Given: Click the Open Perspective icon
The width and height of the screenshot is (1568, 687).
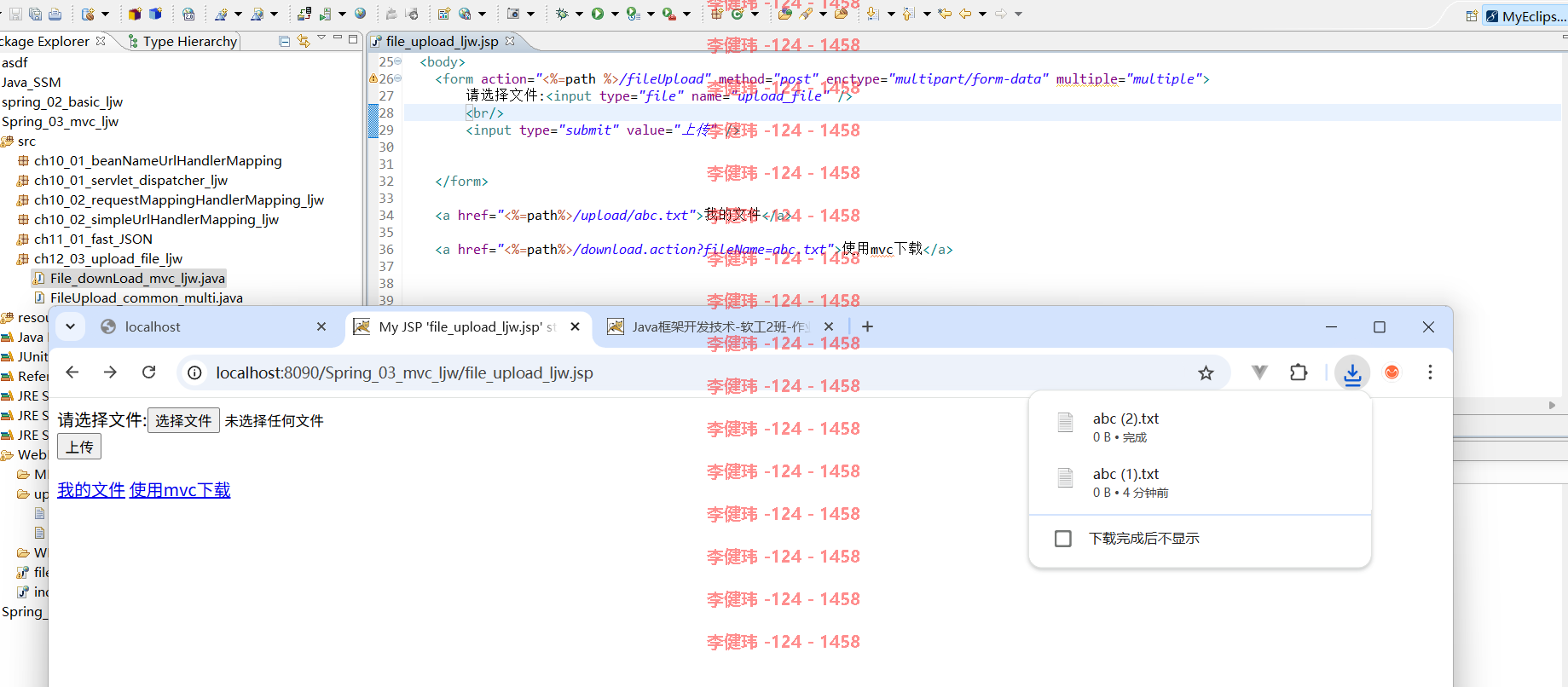Looking at the screenshot, I should tap(1472, 16).
